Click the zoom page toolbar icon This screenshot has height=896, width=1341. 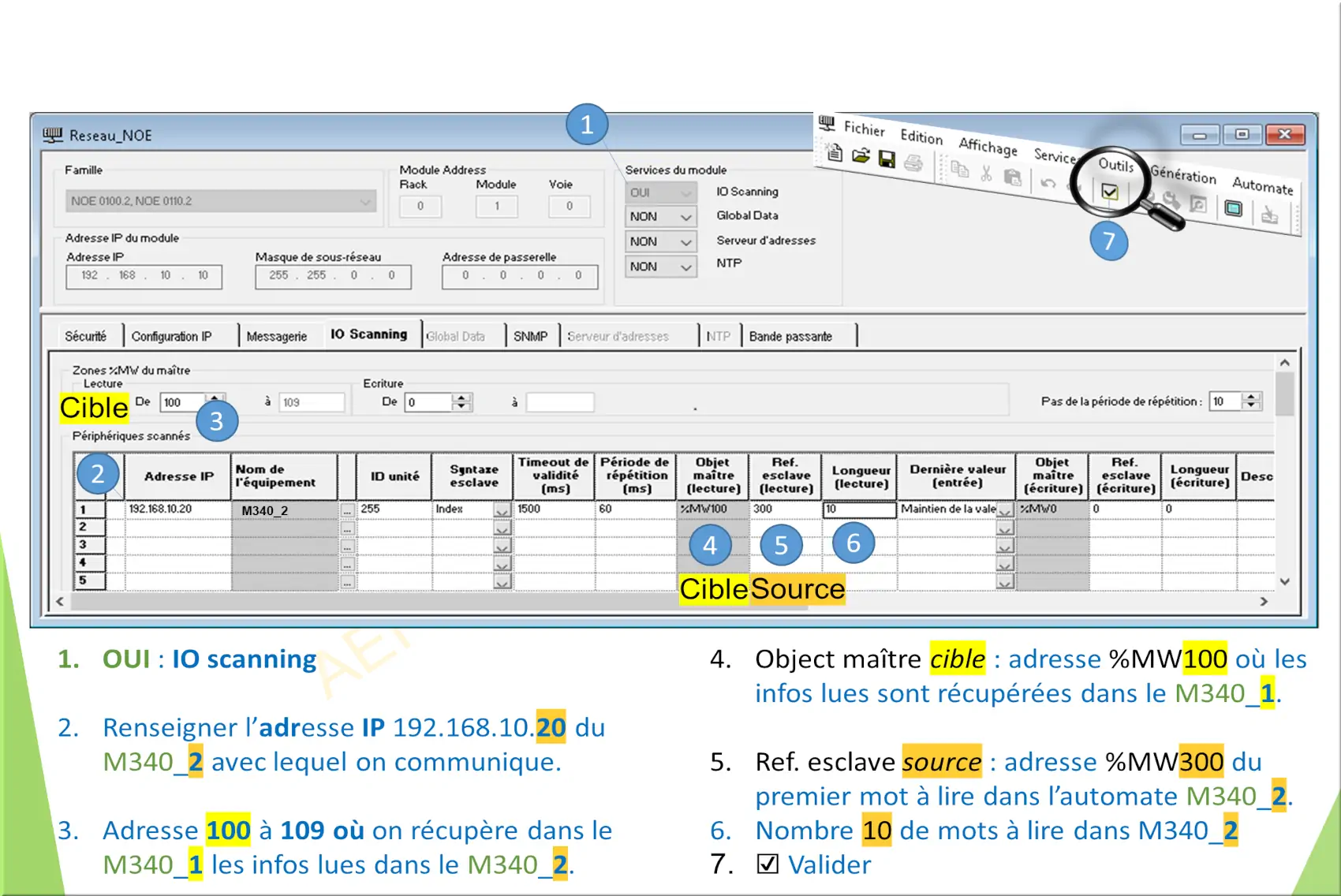click(1198, 204)
